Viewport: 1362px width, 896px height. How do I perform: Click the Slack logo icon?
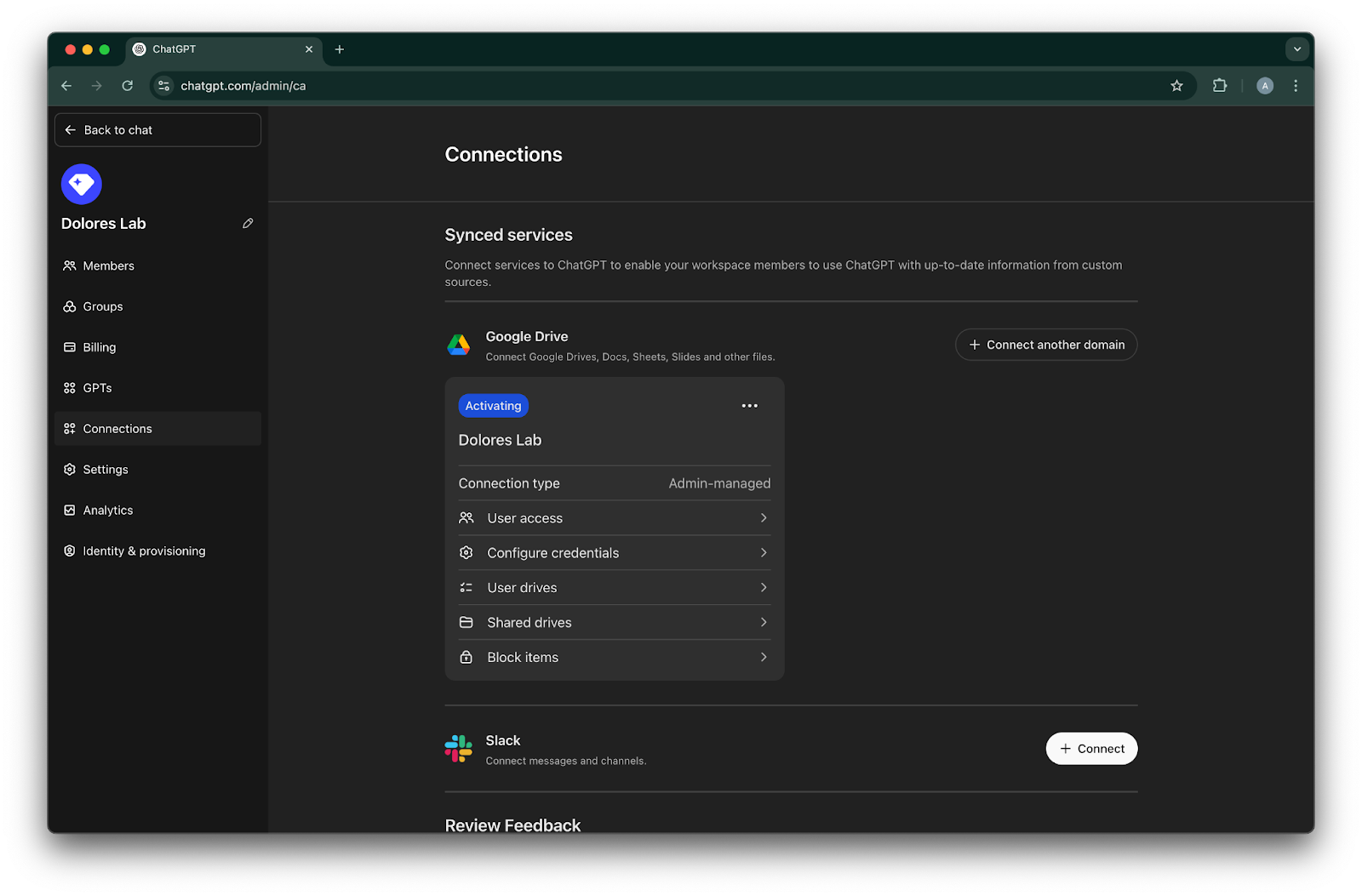click(459, 749)
